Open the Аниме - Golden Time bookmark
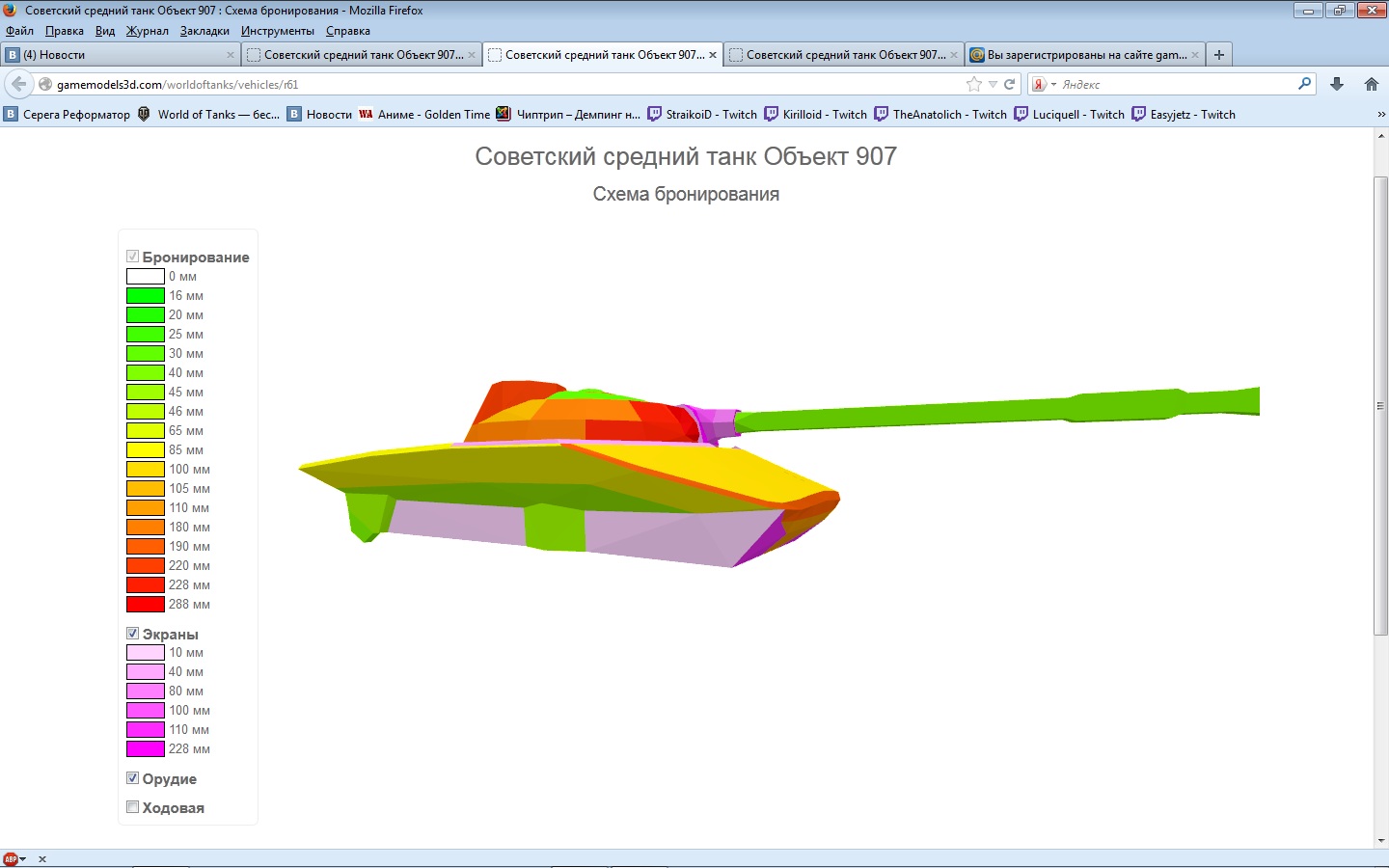The image size is (1389, 868). [424, 114]
